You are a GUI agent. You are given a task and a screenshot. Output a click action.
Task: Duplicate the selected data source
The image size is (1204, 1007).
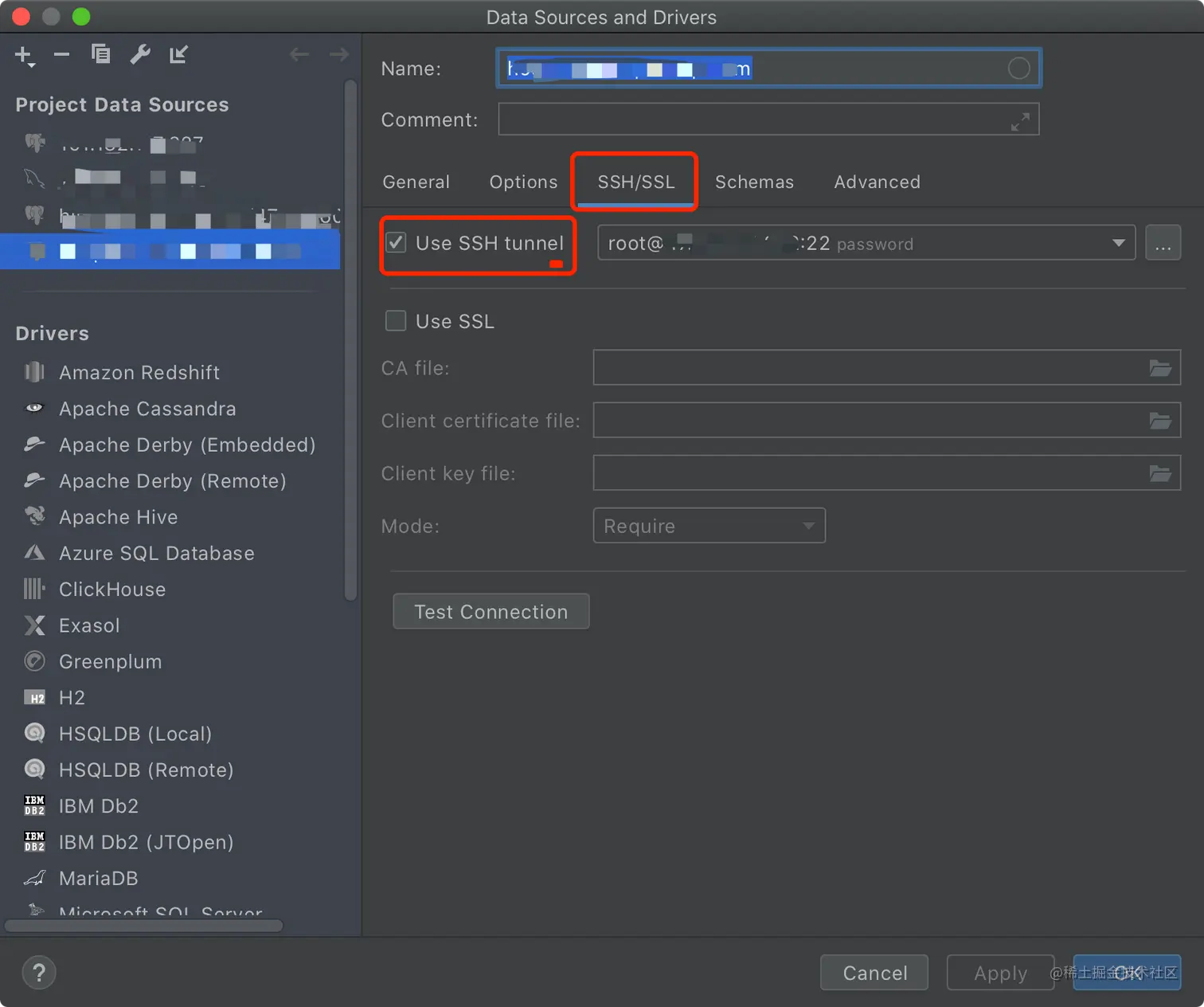pyautogui.click(x=100, y=54)
